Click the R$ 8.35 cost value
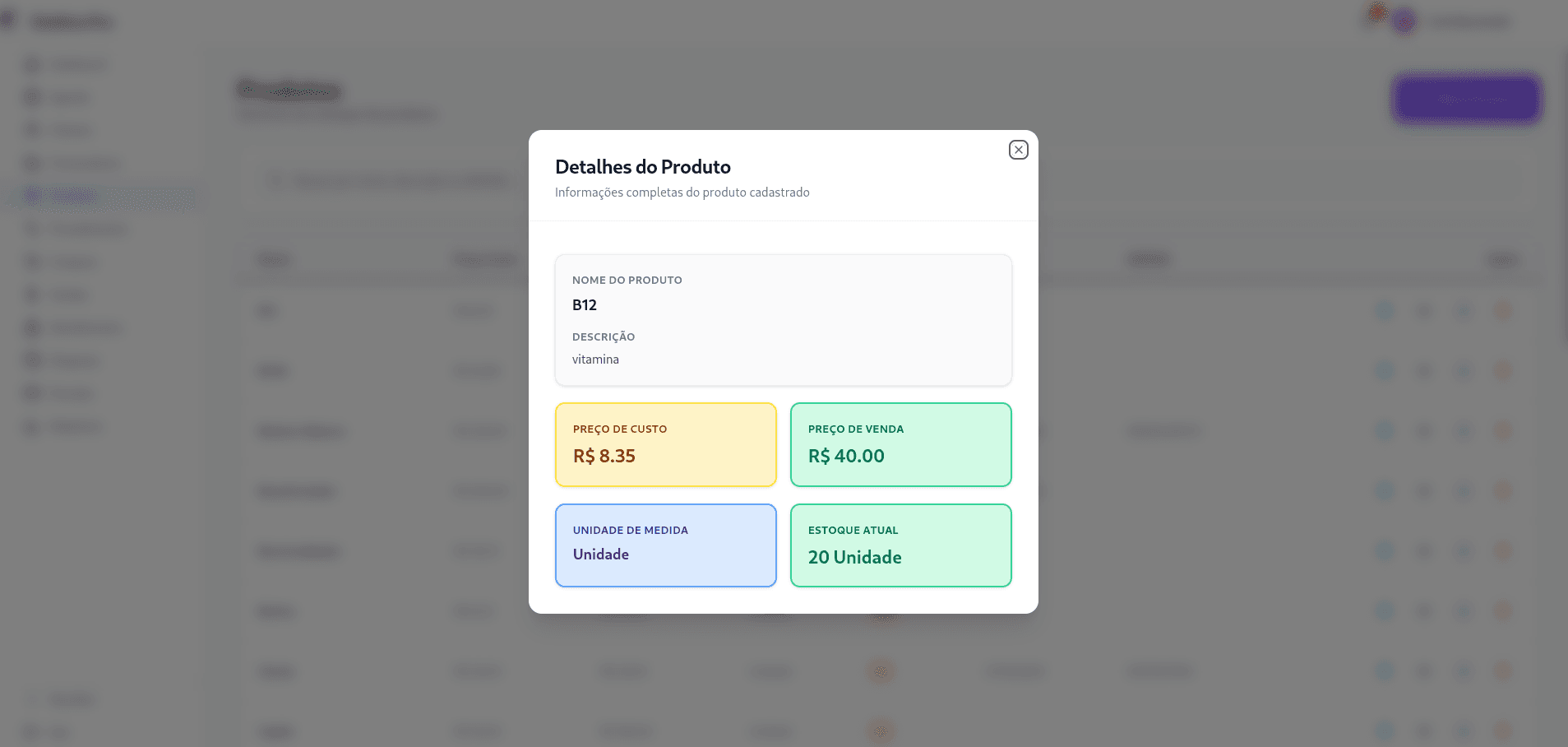 [604, 456]
